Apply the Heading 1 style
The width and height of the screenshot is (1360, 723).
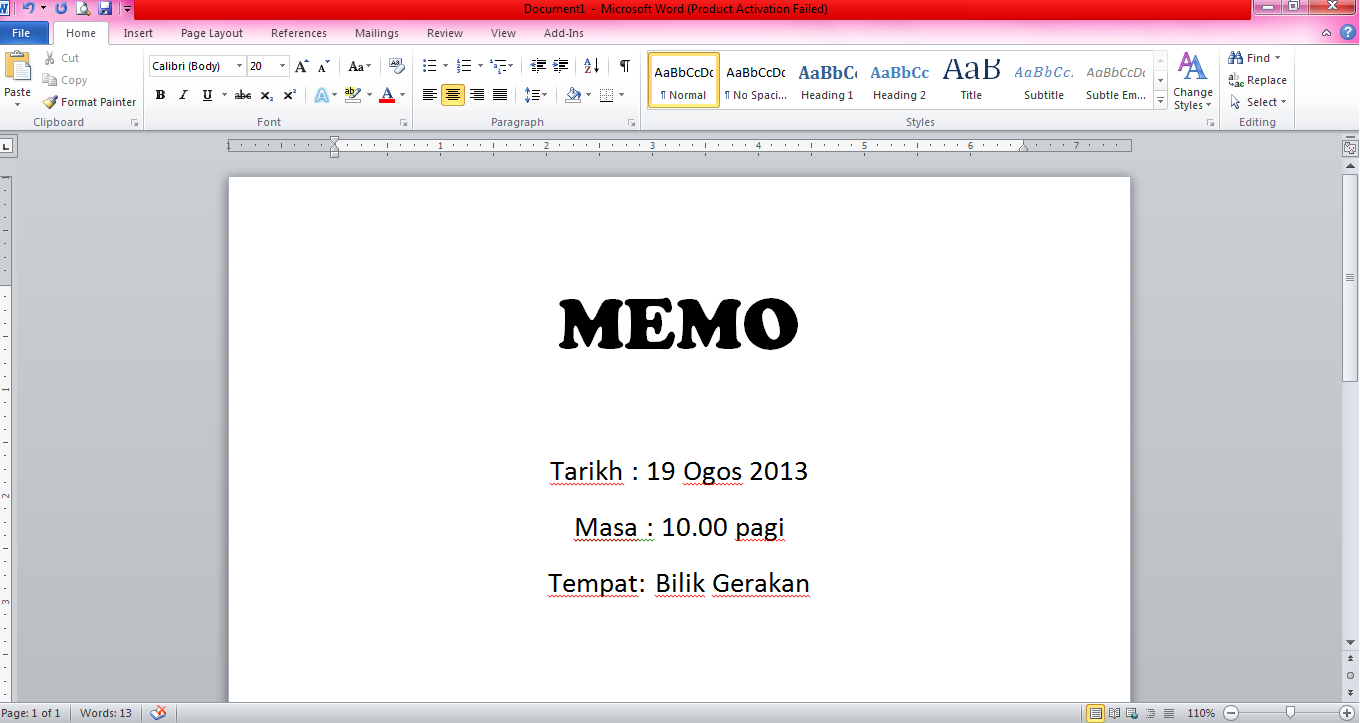(x=827, y=80)
